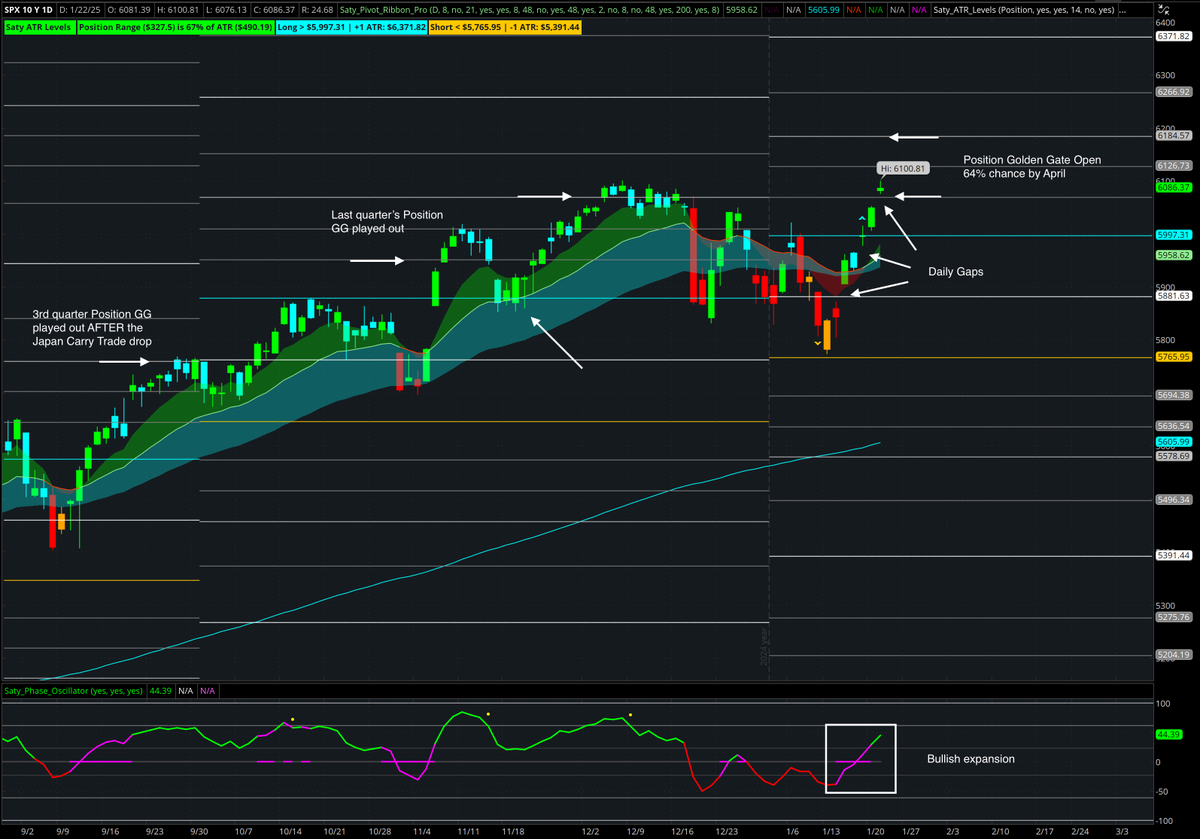This screenshot has height=839, width=1200.
Task: Click the 6184.57 price axis label
Action: pyautogui.click(x=1173, y=135)
